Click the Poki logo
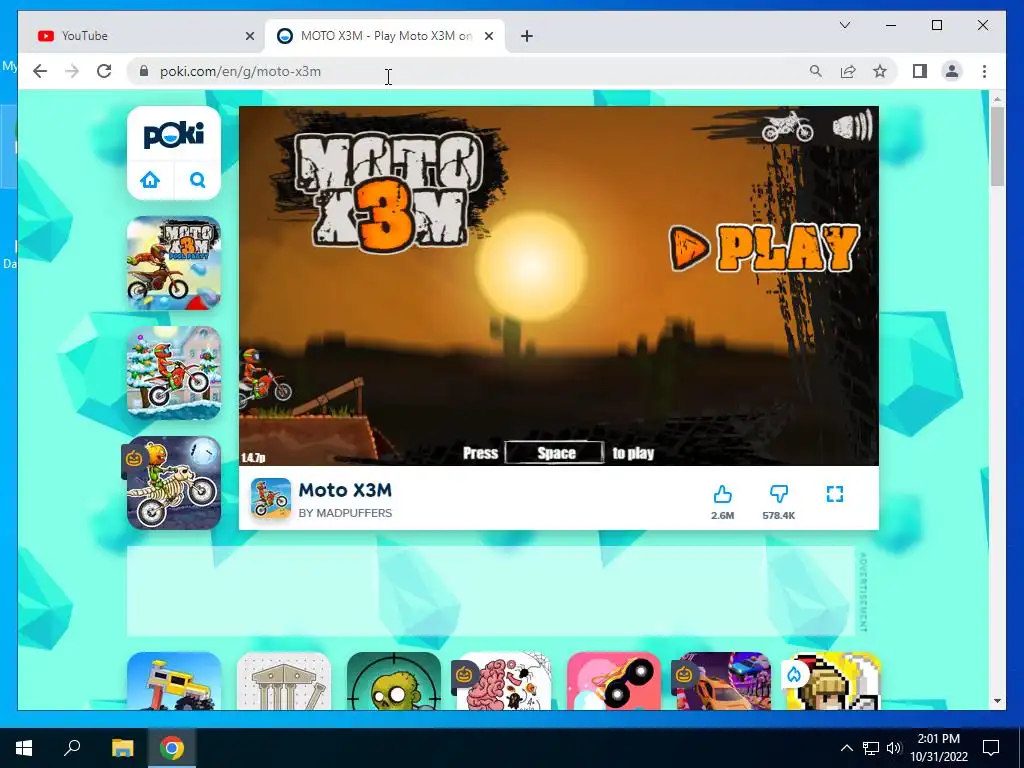 tap(174, 135)
